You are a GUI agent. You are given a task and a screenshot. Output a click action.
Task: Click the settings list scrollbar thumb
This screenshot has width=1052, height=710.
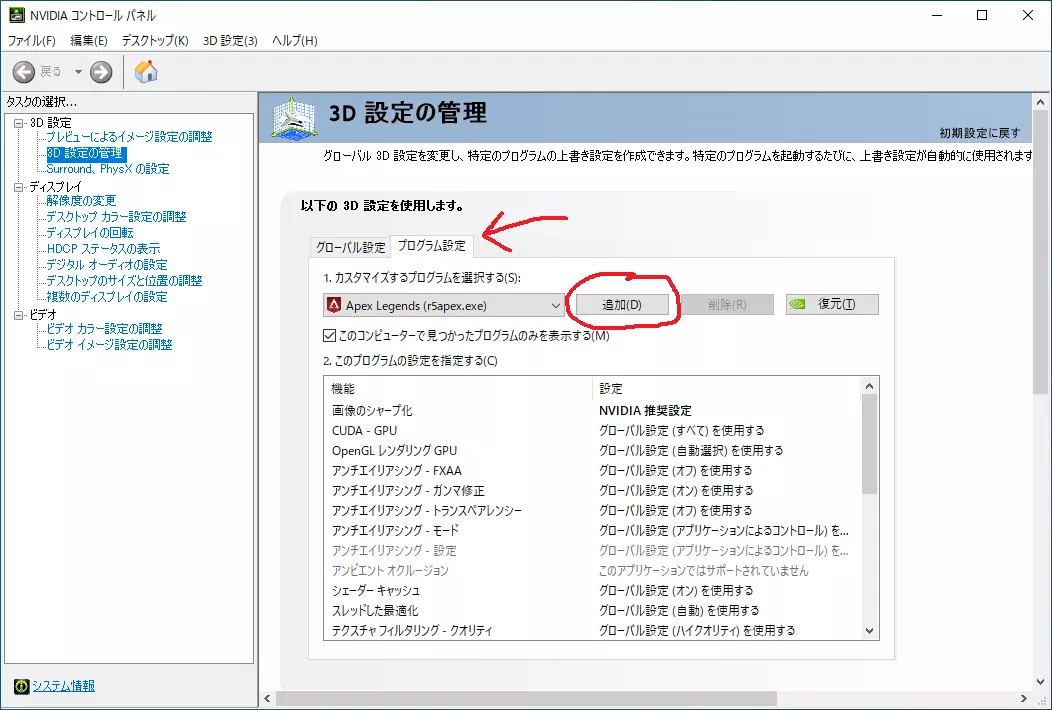[x=870, y=444]
